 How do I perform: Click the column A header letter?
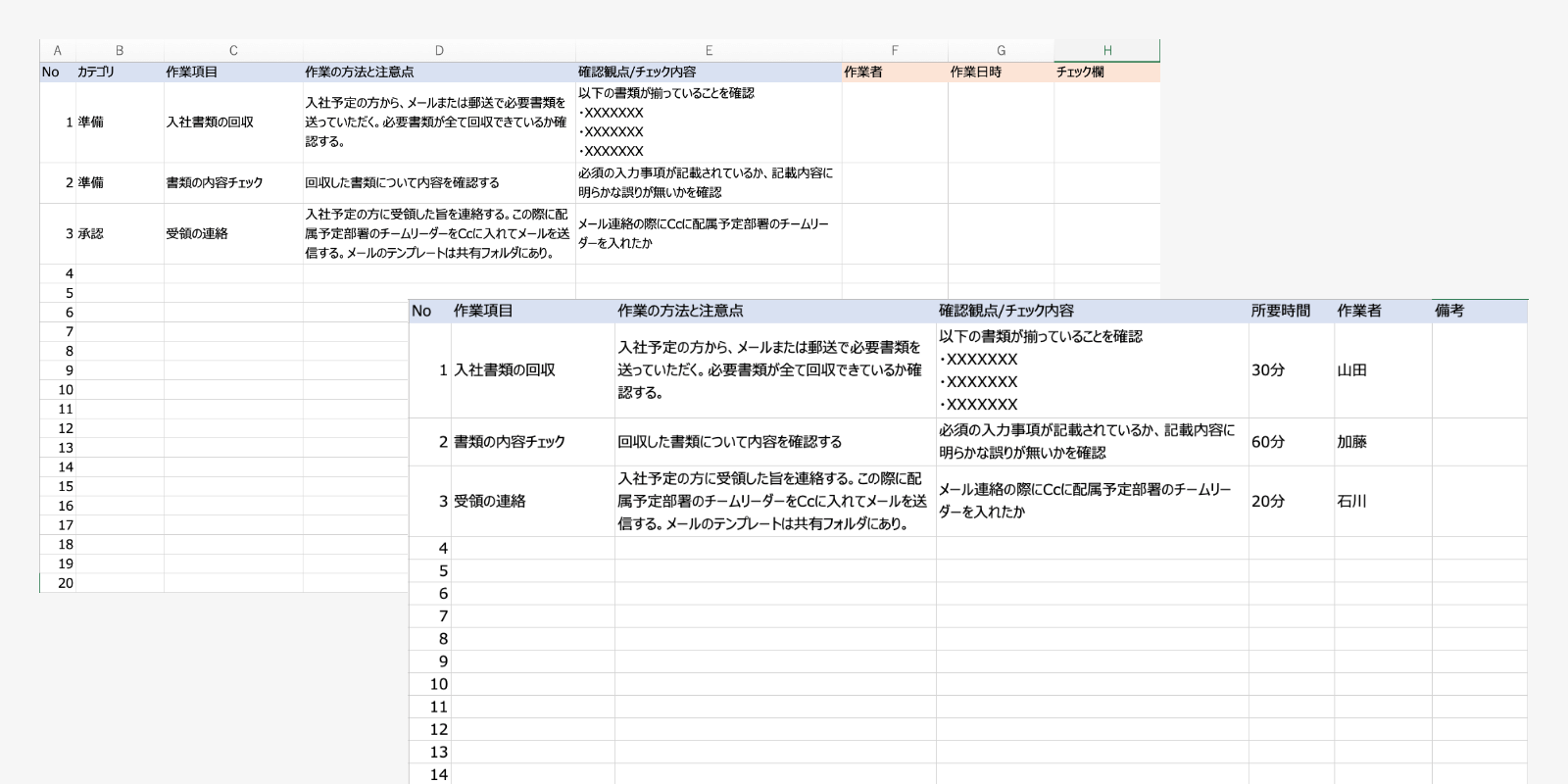(x=57, y=51)
